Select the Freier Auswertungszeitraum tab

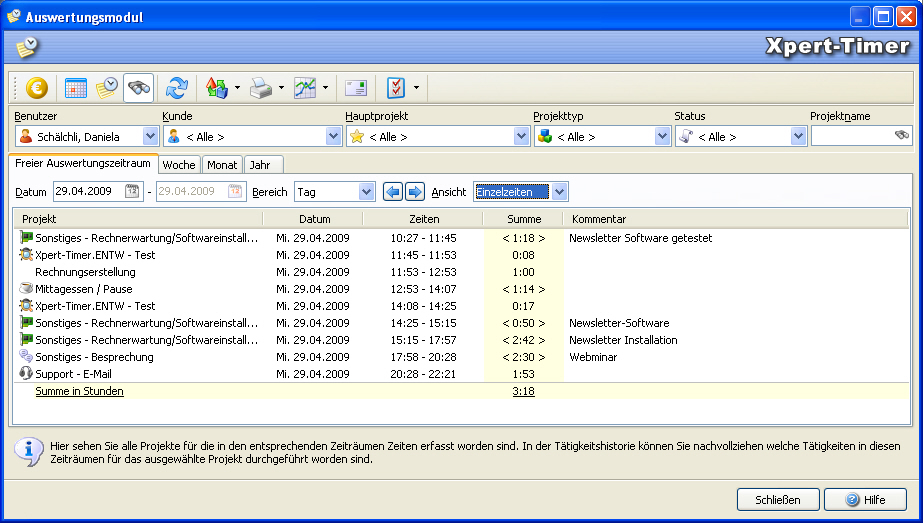[83, 163]
